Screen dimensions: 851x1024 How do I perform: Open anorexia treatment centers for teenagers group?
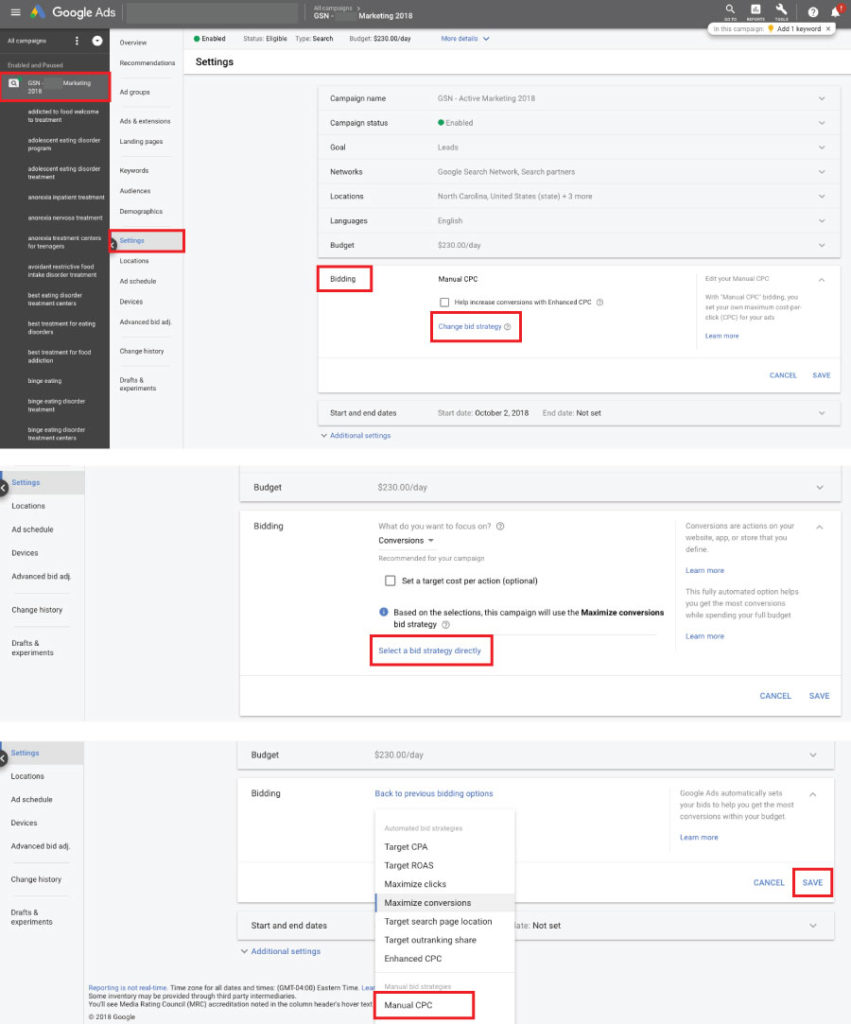tap(64, 242)
